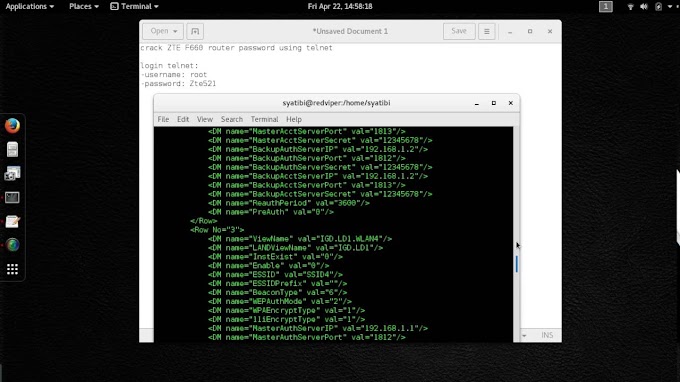The image size is (680, 382).
Task: Show all applications grid
Action: 12,269
